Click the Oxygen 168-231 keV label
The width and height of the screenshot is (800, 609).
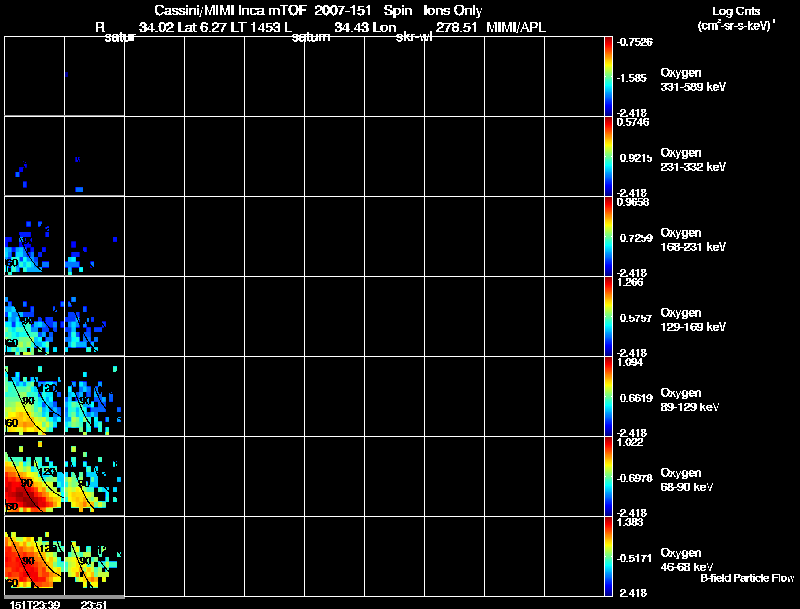[693, 240]
